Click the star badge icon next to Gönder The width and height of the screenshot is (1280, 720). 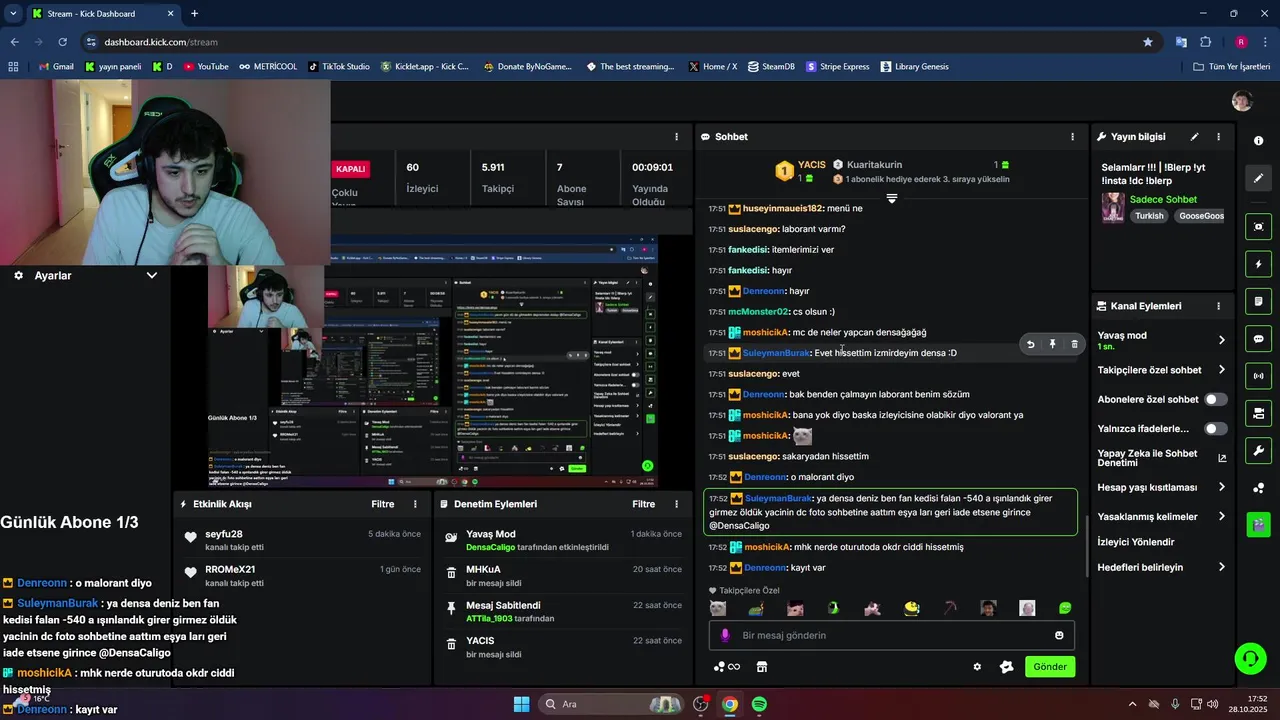(1007, 667)
